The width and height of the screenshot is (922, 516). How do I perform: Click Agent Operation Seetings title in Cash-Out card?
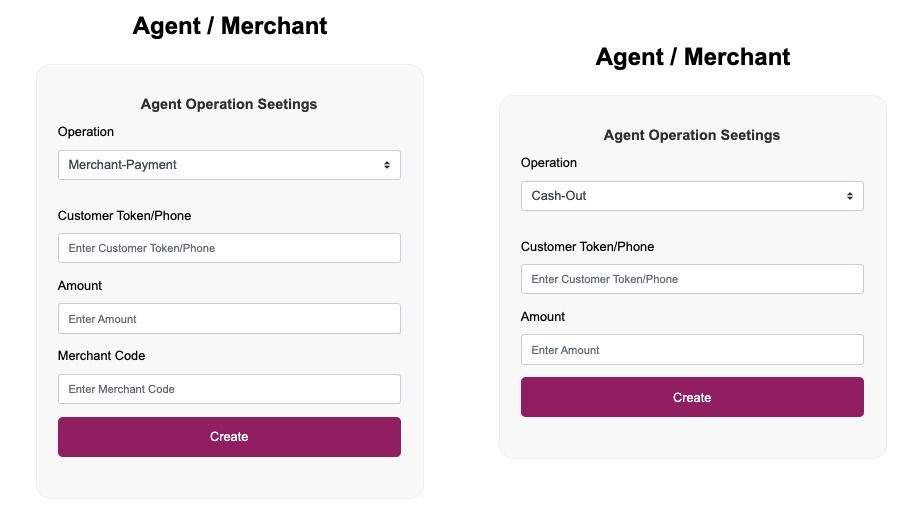[x=692, y=135]
